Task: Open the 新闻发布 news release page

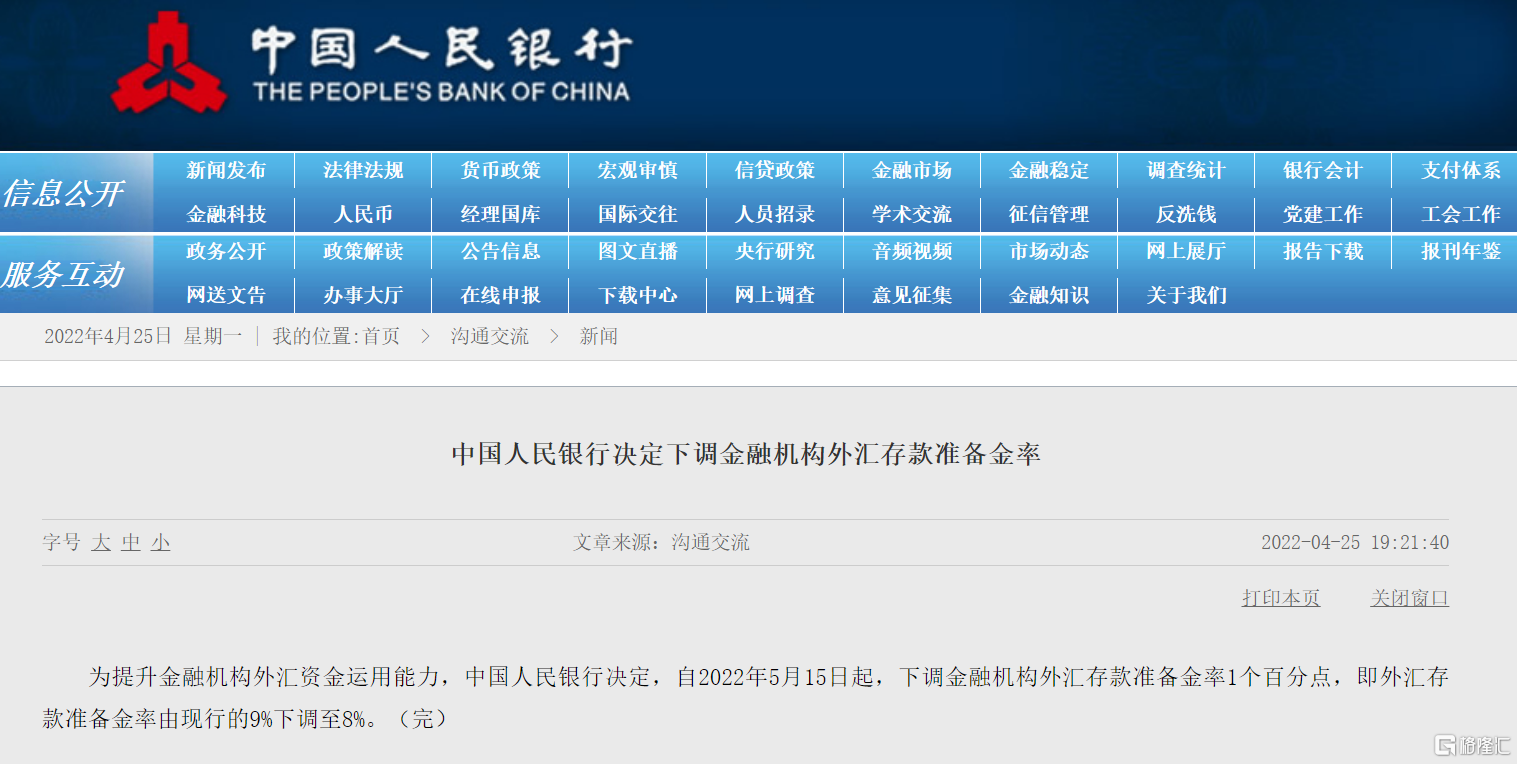Action: 223,170
